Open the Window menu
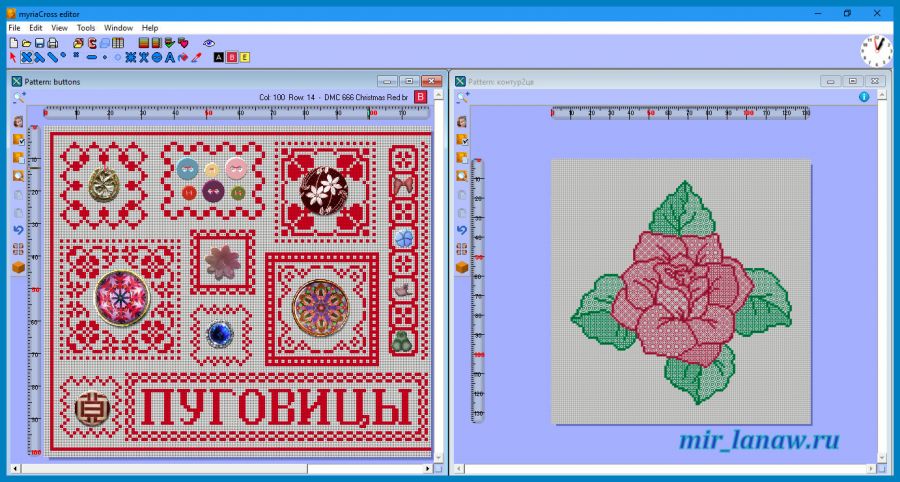This screenshot has width=900, height=482. [118, 28]
